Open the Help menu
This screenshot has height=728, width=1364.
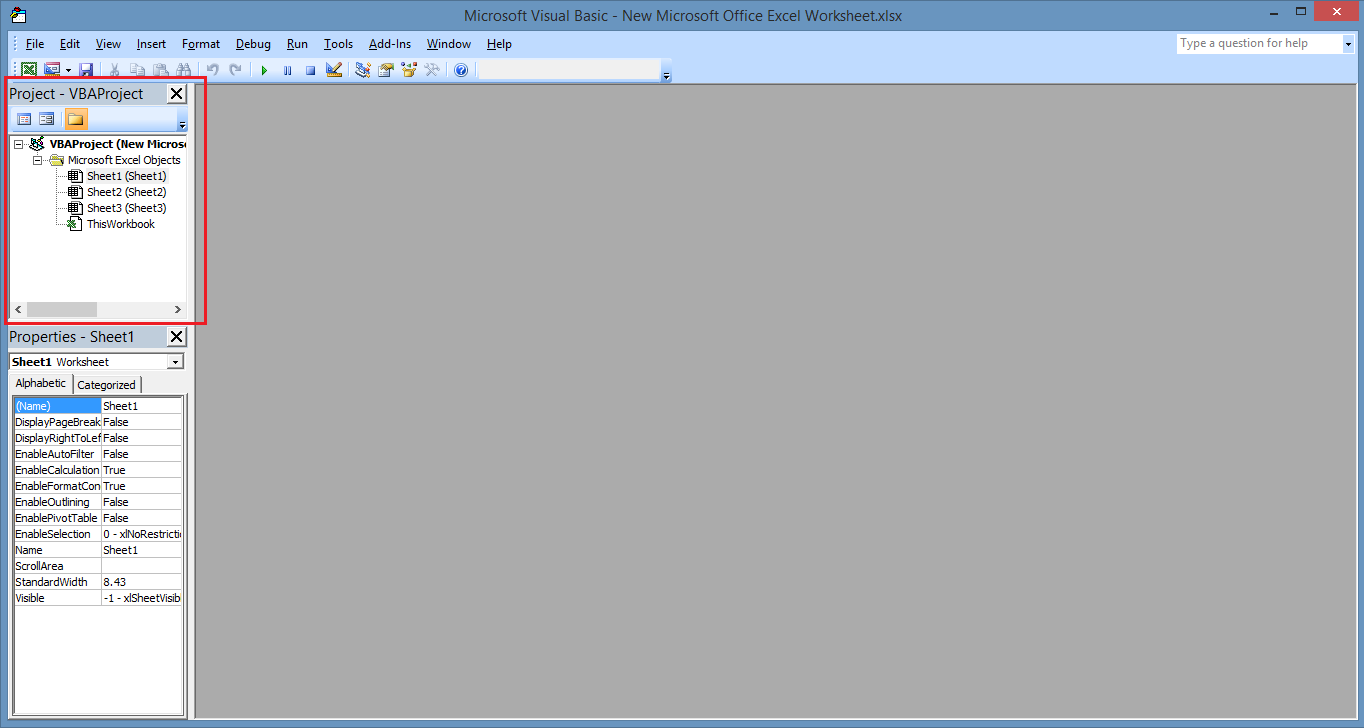click(x=500, y=44)
